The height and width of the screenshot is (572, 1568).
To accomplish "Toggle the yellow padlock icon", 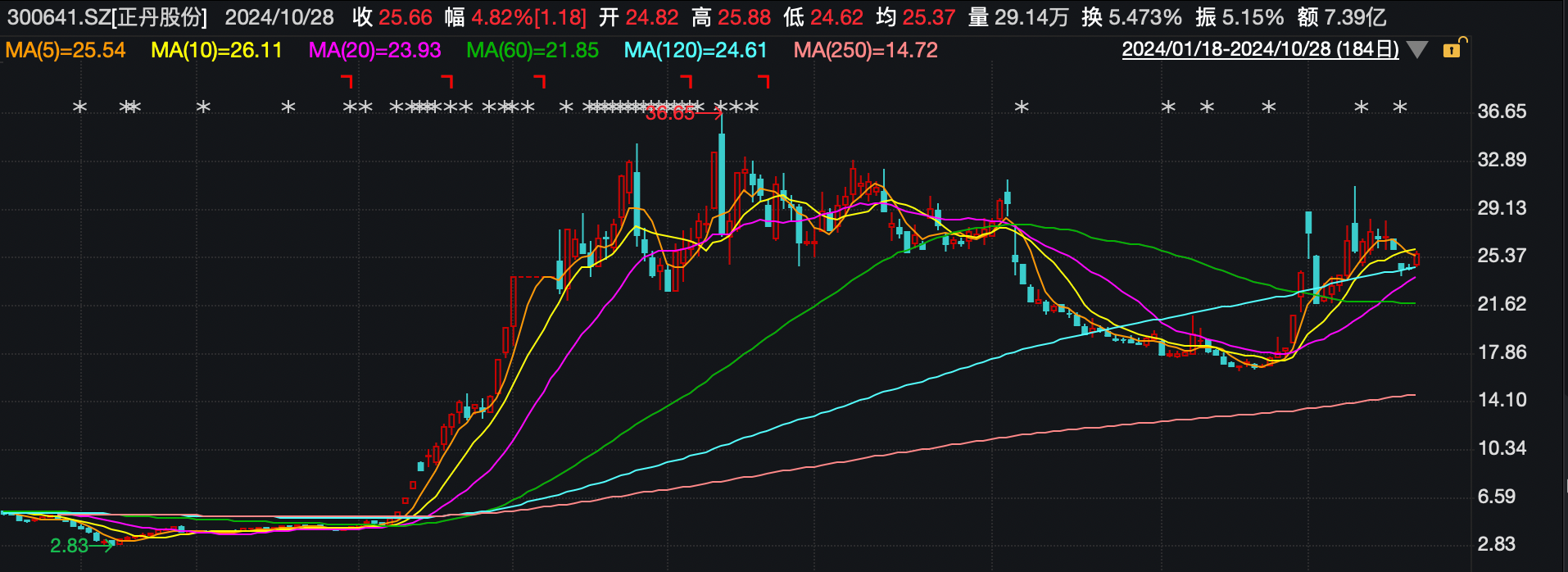I will (1451, 49).
